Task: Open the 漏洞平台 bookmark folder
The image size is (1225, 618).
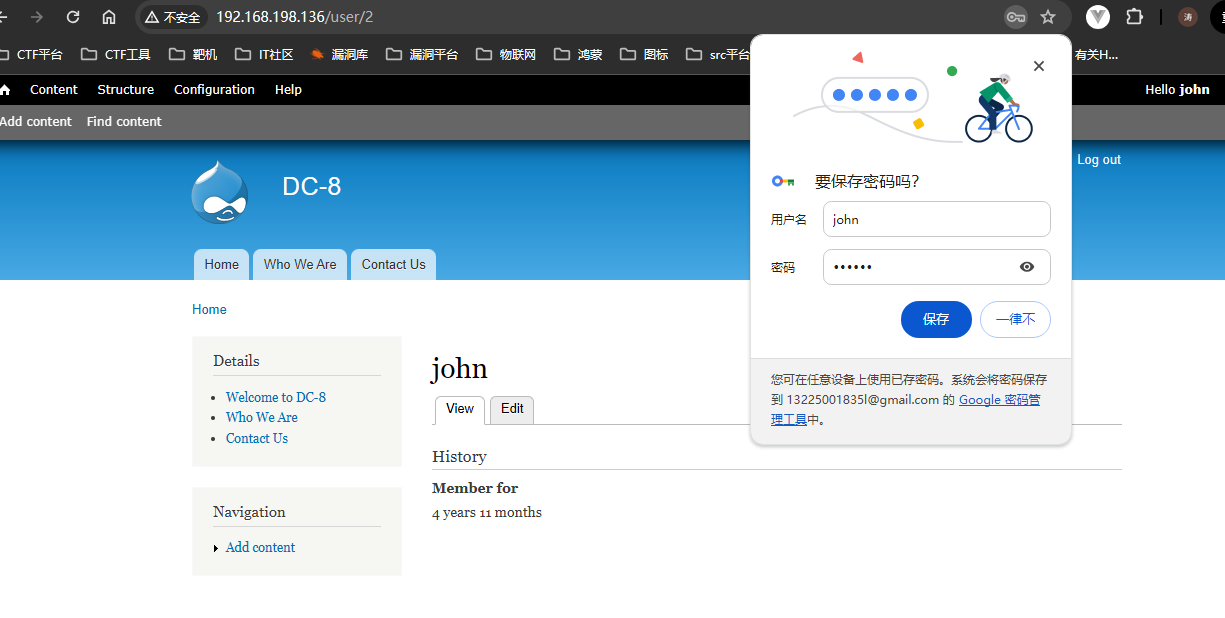Action: click(422, 55)
